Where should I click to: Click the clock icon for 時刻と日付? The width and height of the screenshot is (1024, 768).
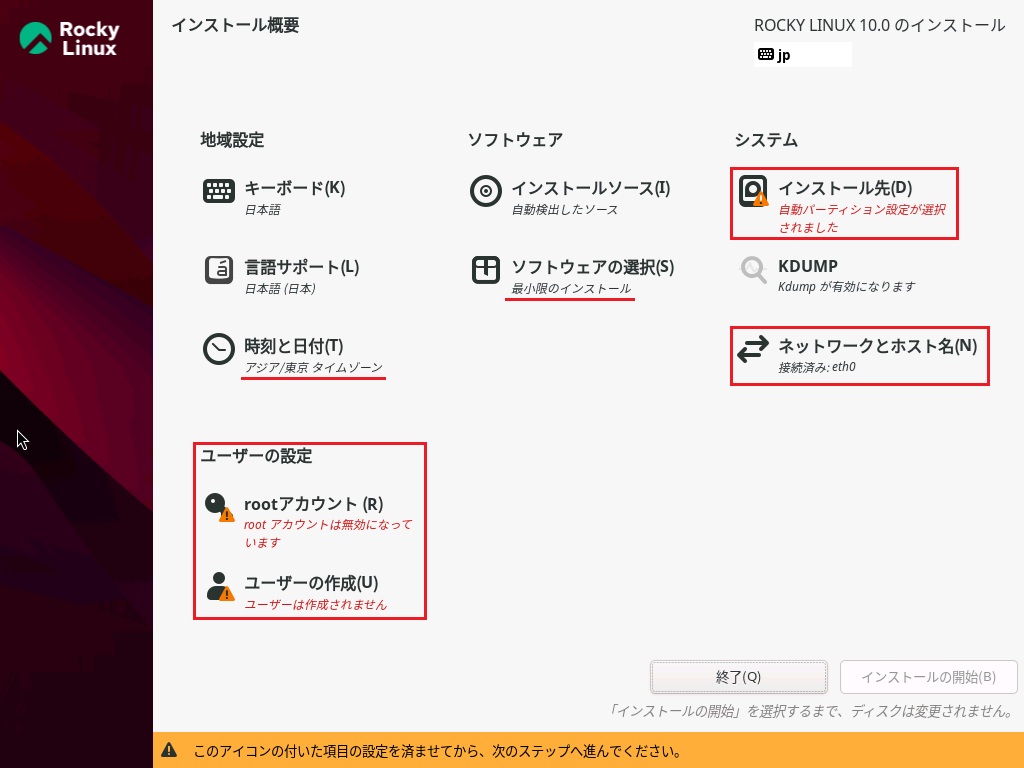219,349
